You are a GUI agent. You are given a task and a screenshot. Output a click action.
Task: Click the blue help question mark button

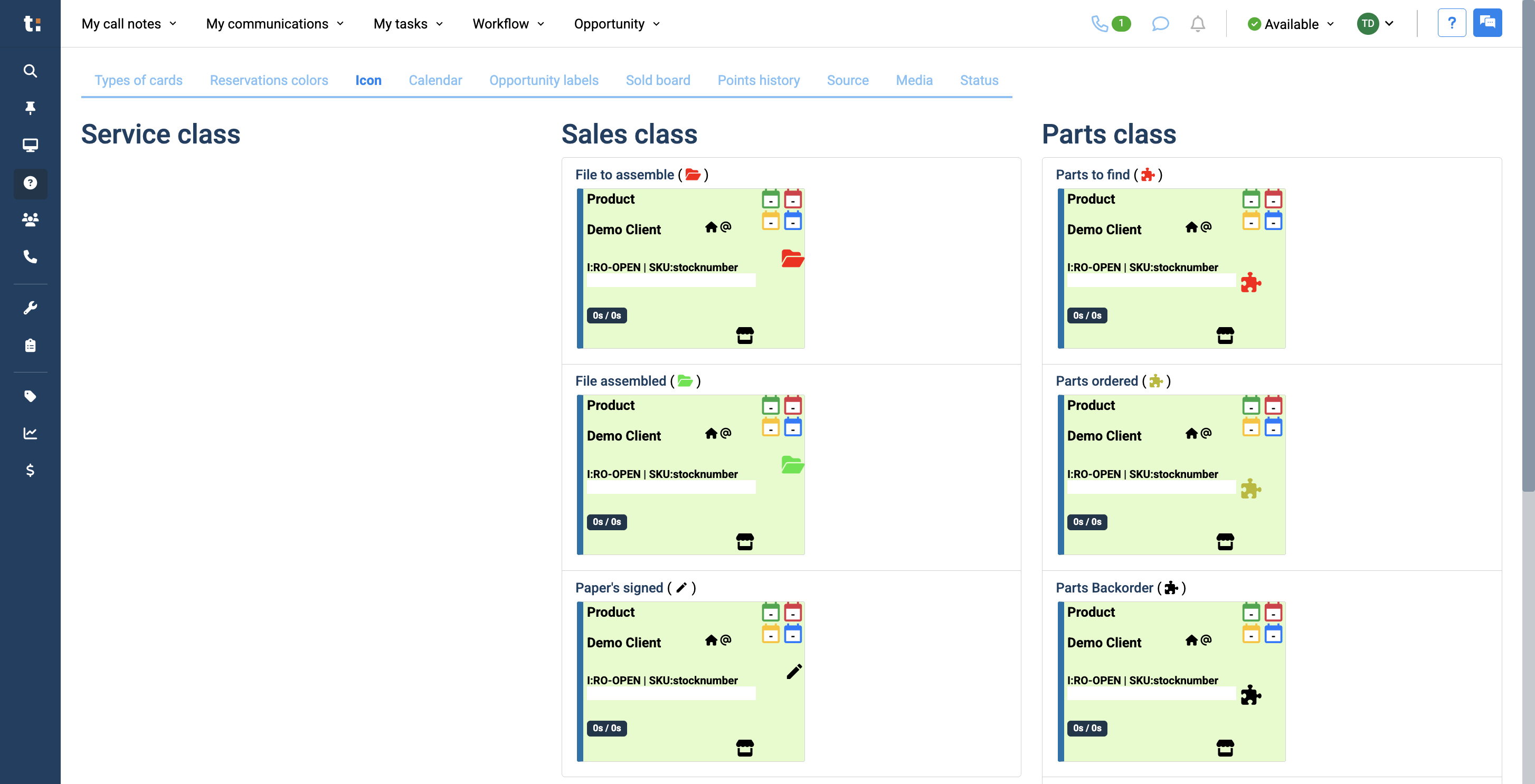coord(1452,23)
